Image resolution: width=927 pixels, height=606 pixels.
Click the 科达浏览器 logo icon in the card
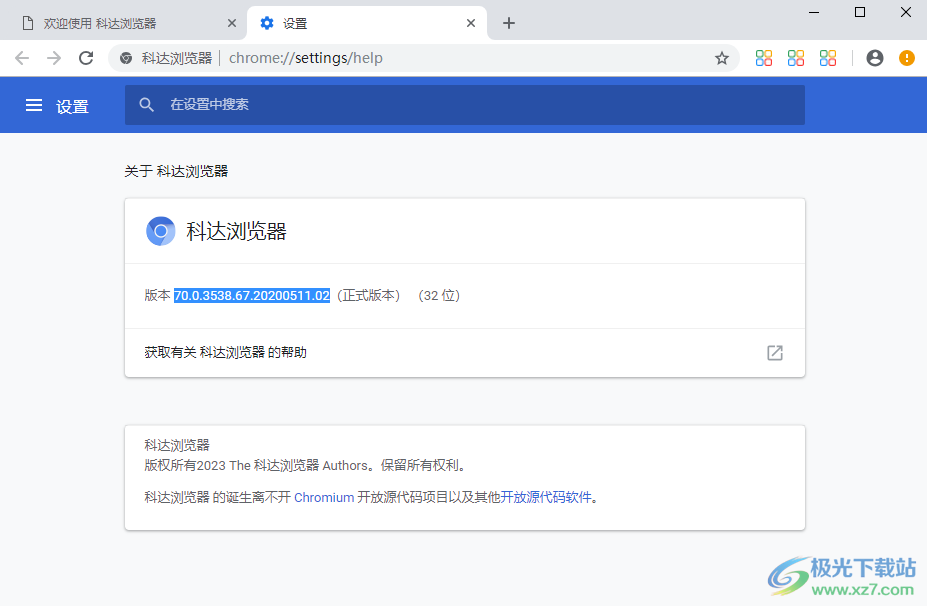(x=160, y=231)
